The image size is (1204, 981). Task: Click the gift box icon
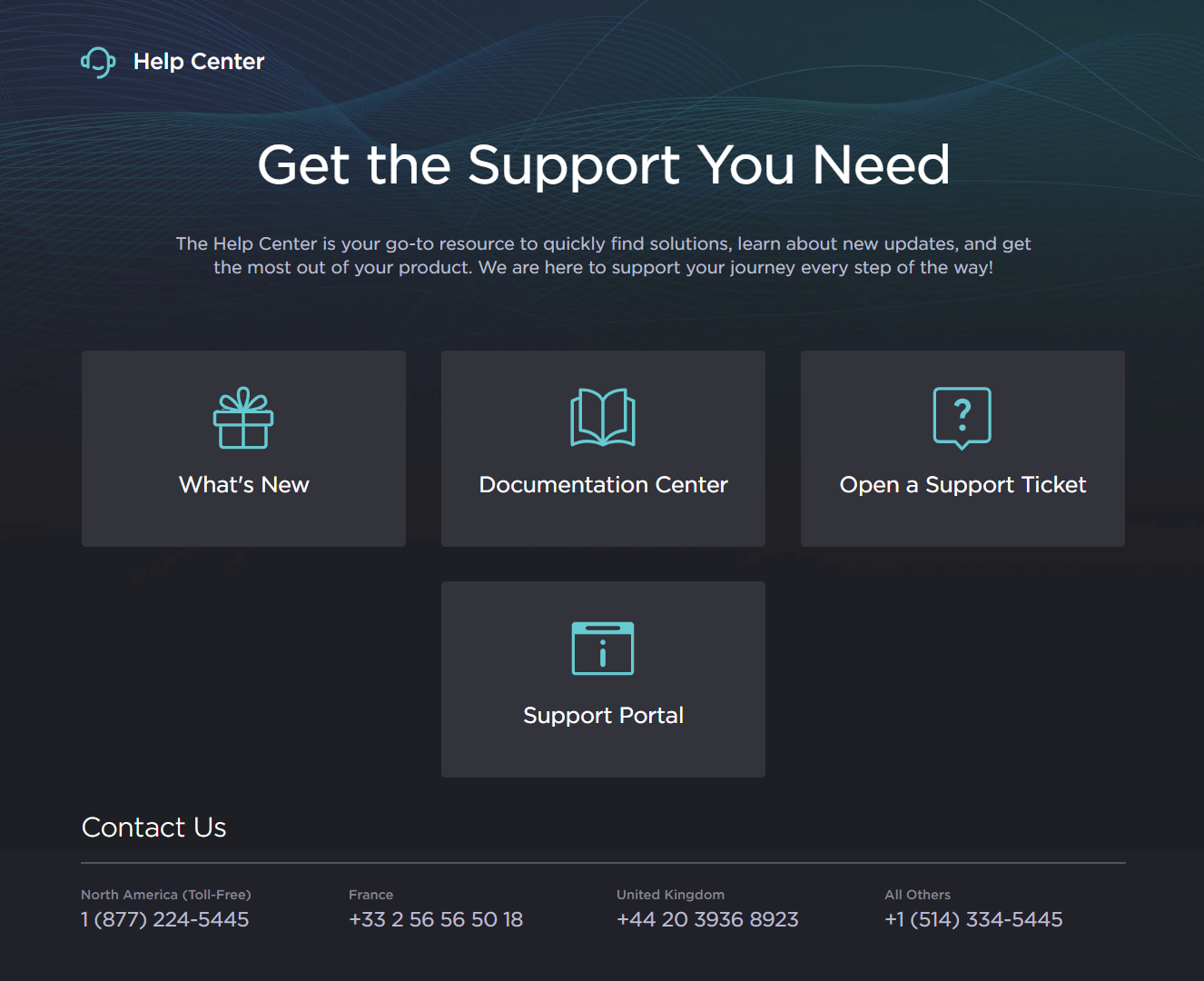click(x=243, y=418)
